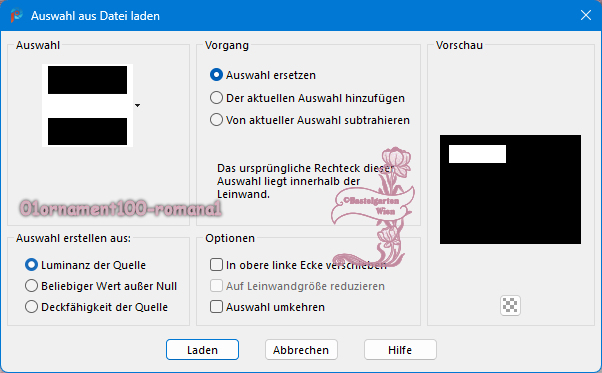Open the Hilfe help button
The width and height of the screenshot is (602, 373).
click(x=400, y=350)
